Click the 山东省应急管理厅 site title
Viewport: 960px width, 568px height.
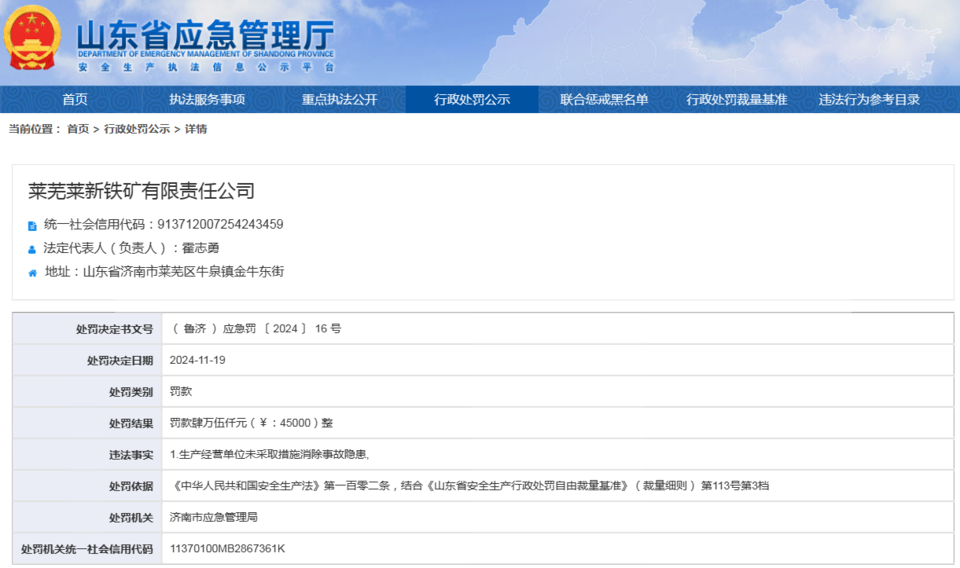click(x=205, y=35)
